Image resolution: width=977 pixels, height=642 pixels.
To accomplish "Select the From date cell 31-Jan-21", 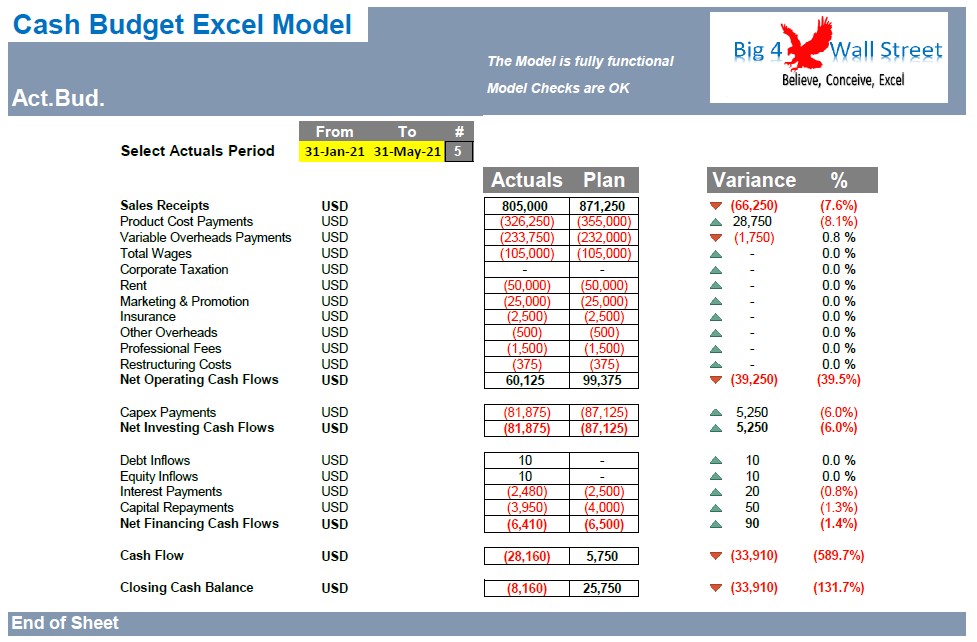I will 335,151.
